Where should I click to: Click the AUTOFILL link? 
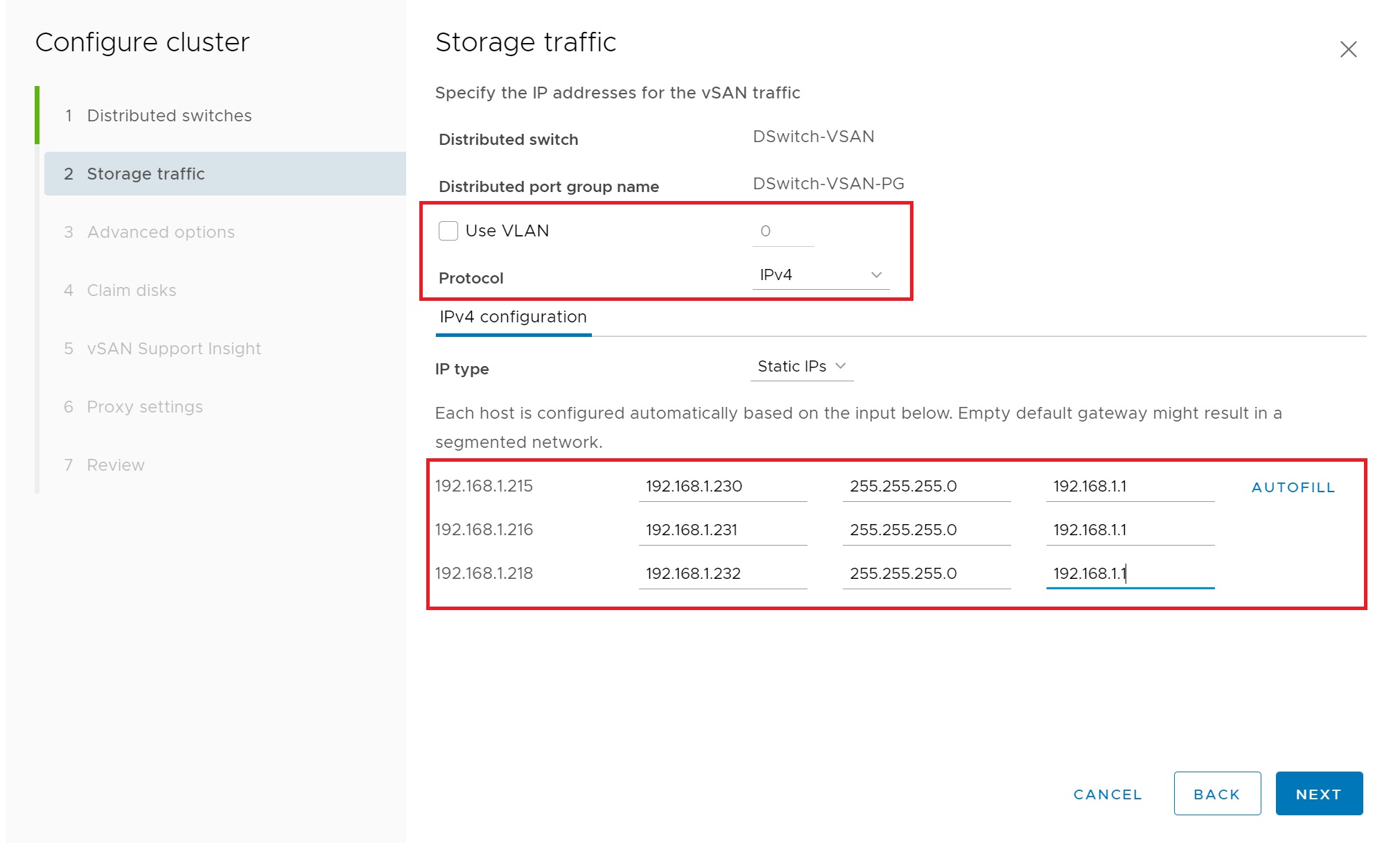point(1293,487)
